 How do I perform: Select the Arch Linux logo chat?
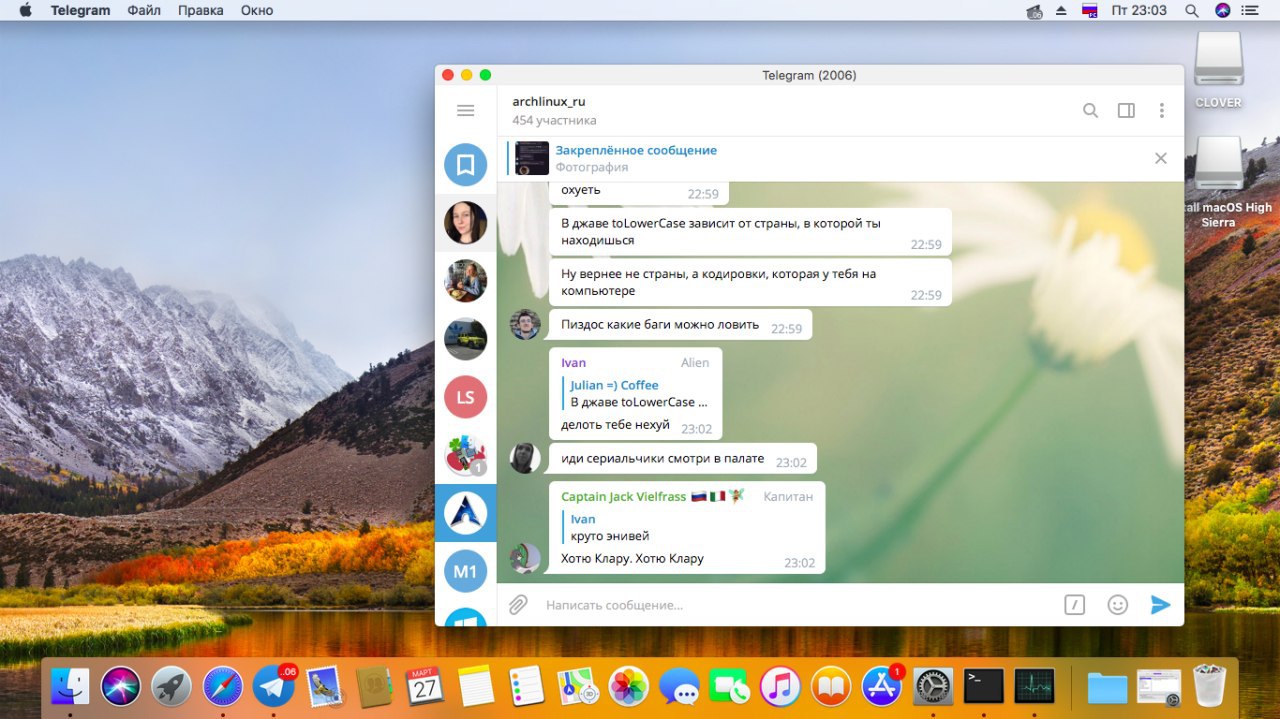click(465, 513)
